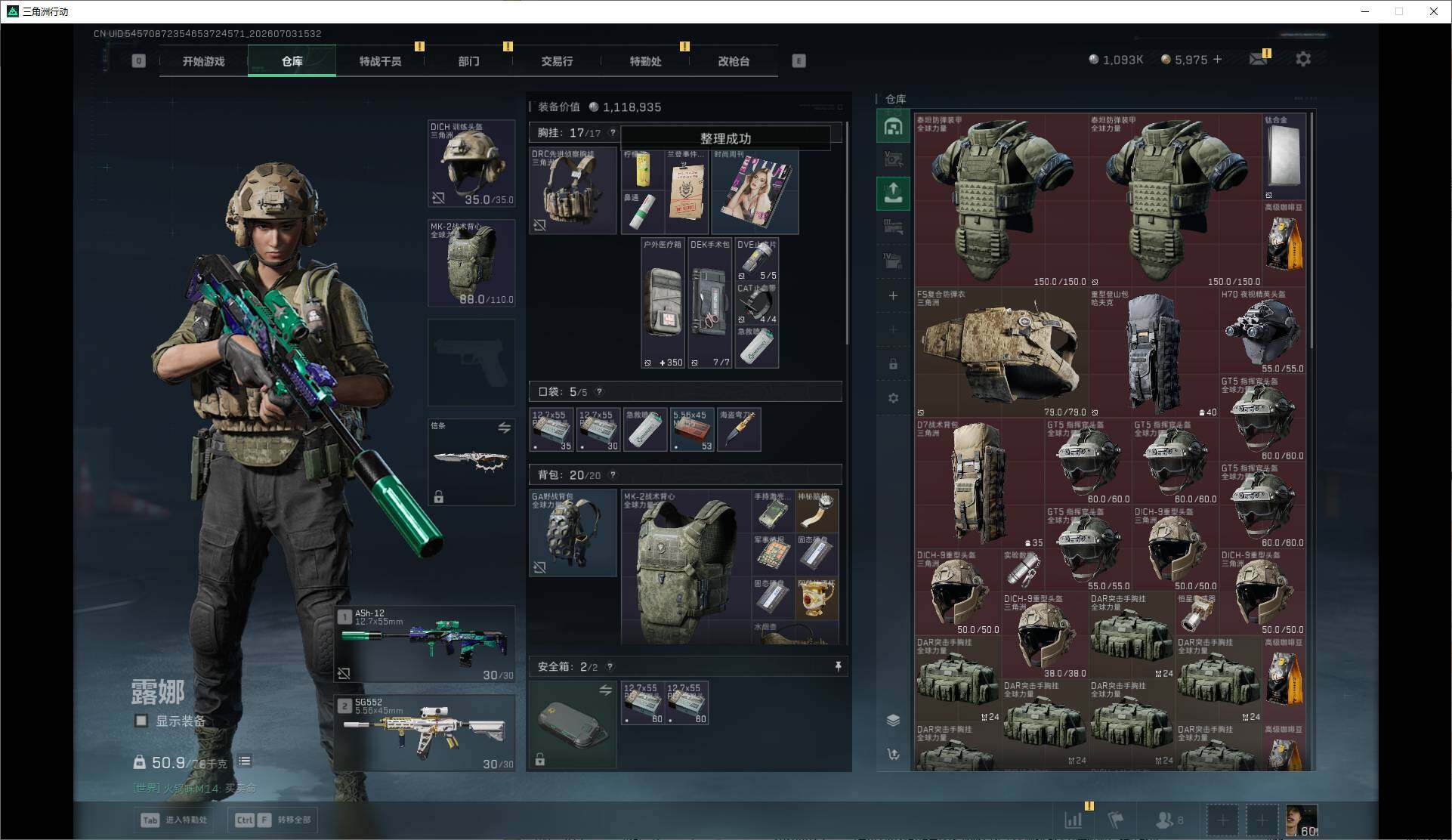Select the equipped MK-2战术背心 armor slot

(471, 263)
